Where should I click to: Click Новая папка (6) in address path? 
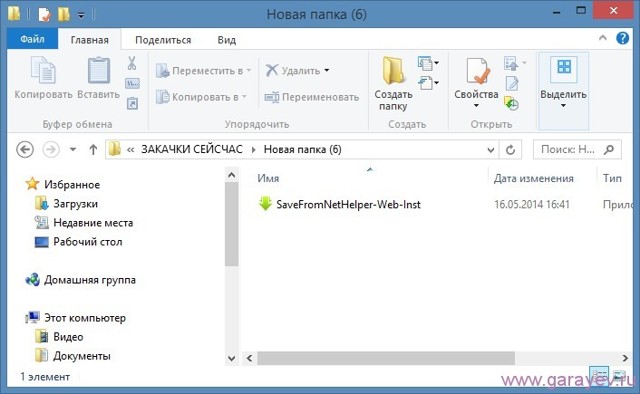coord(302,149)
